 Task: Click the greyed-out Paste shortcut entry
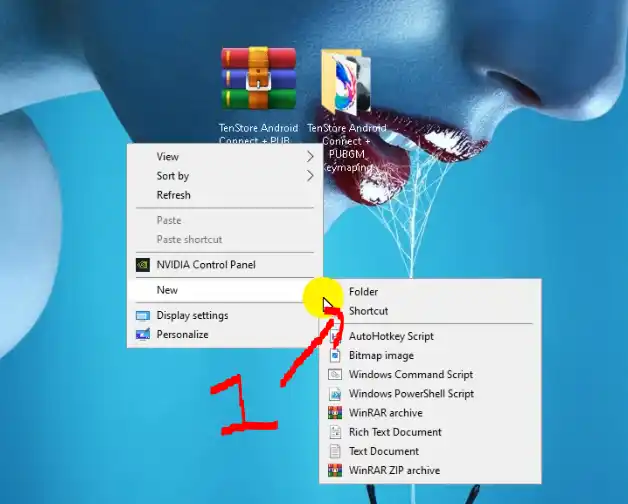(x=189, y=240)
